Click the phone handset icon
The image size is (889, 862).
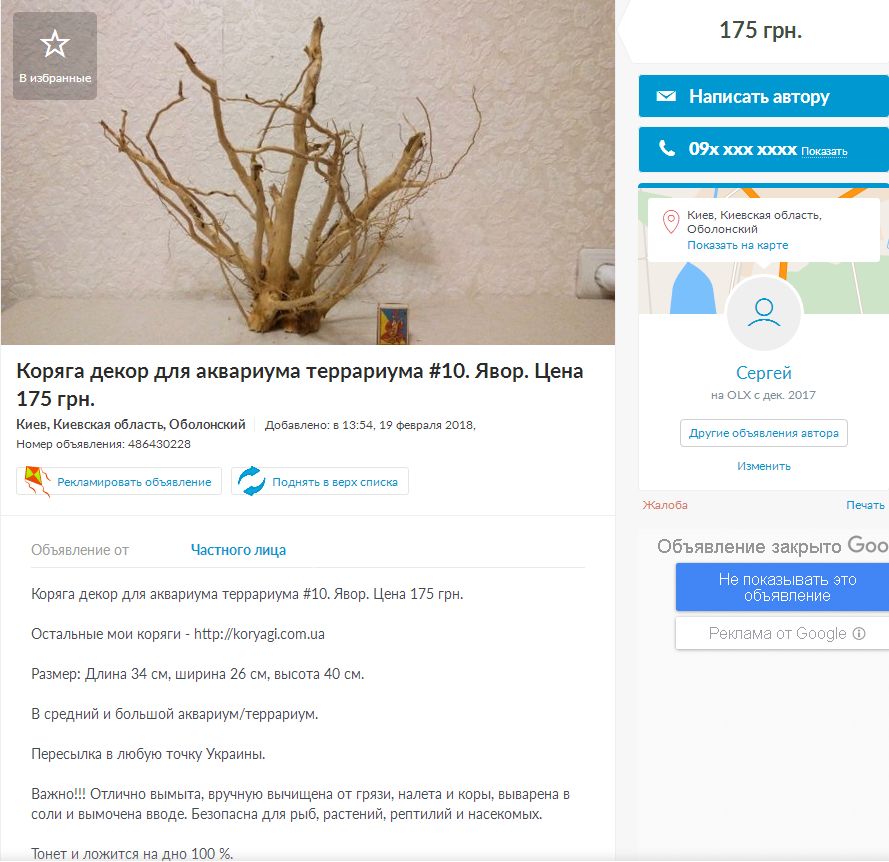coord(666,149)
